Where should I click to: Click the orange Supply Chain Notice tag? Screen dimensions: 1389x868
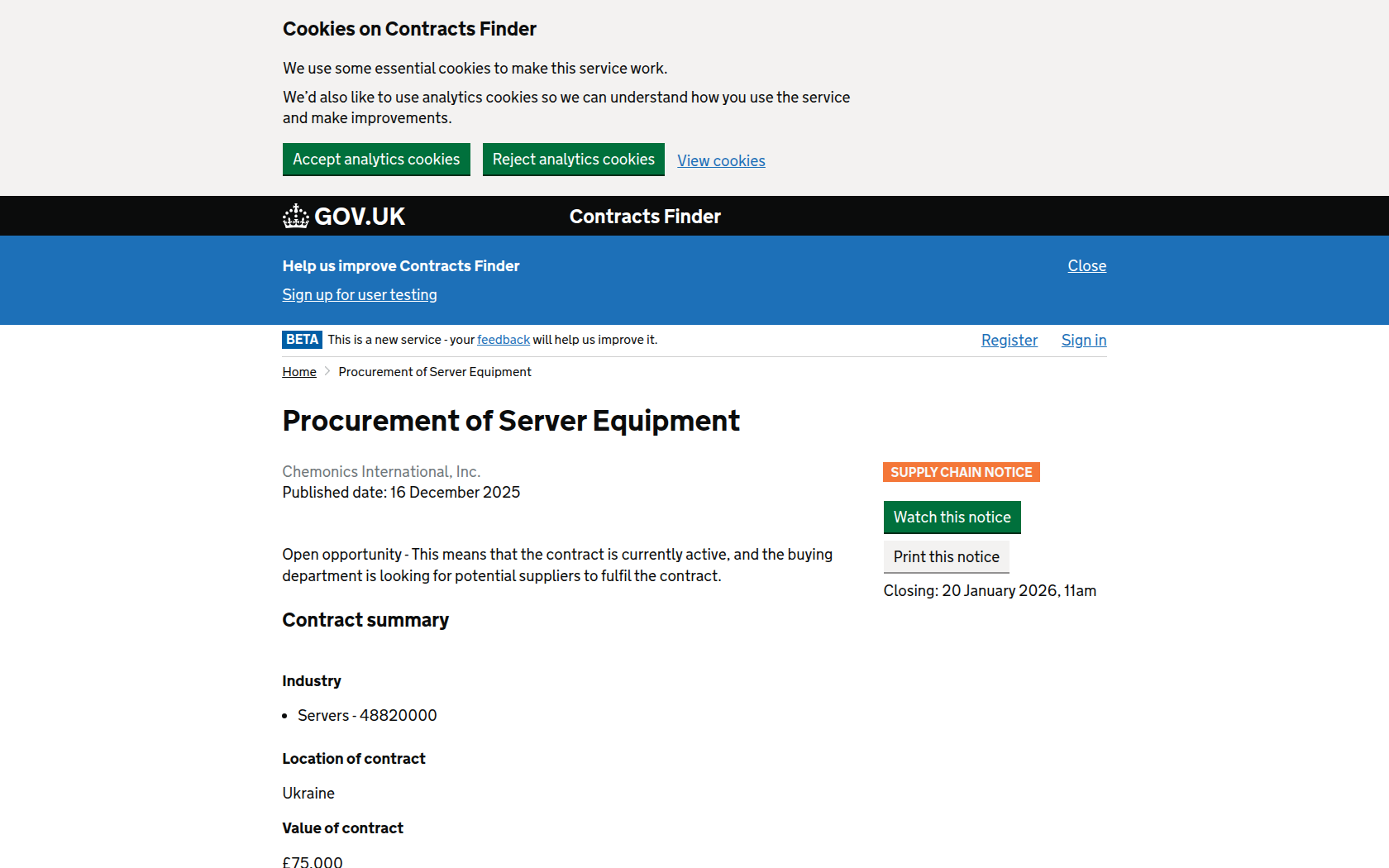(961, 472)
